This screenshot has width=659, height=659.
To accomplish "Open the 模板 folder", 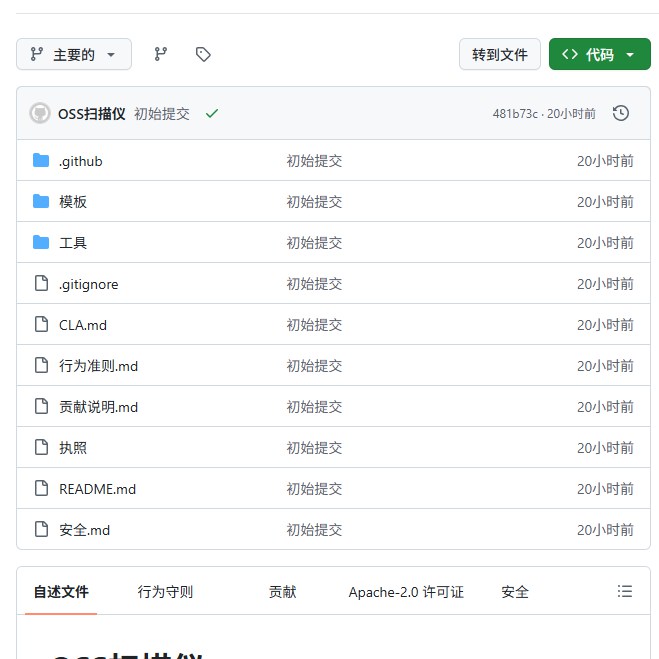I will tap(73, 202).
